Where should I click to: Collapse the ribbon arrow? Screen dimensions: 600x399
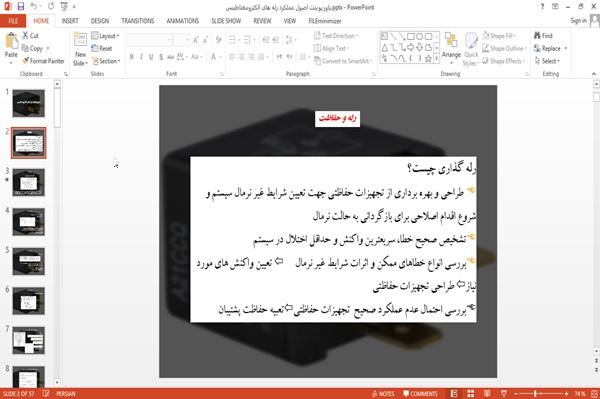pyautogui.click(x=593, y=74)
